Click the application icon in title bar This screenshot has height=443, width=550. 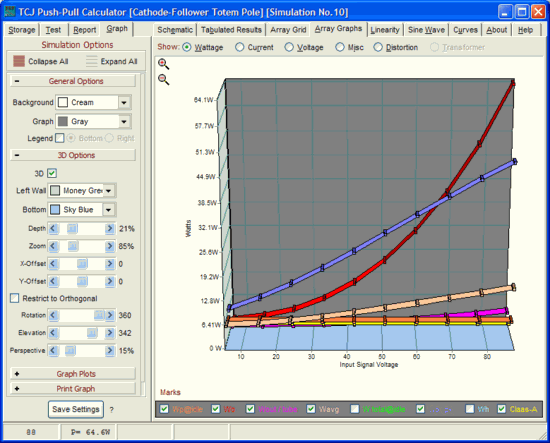(9, 12)
